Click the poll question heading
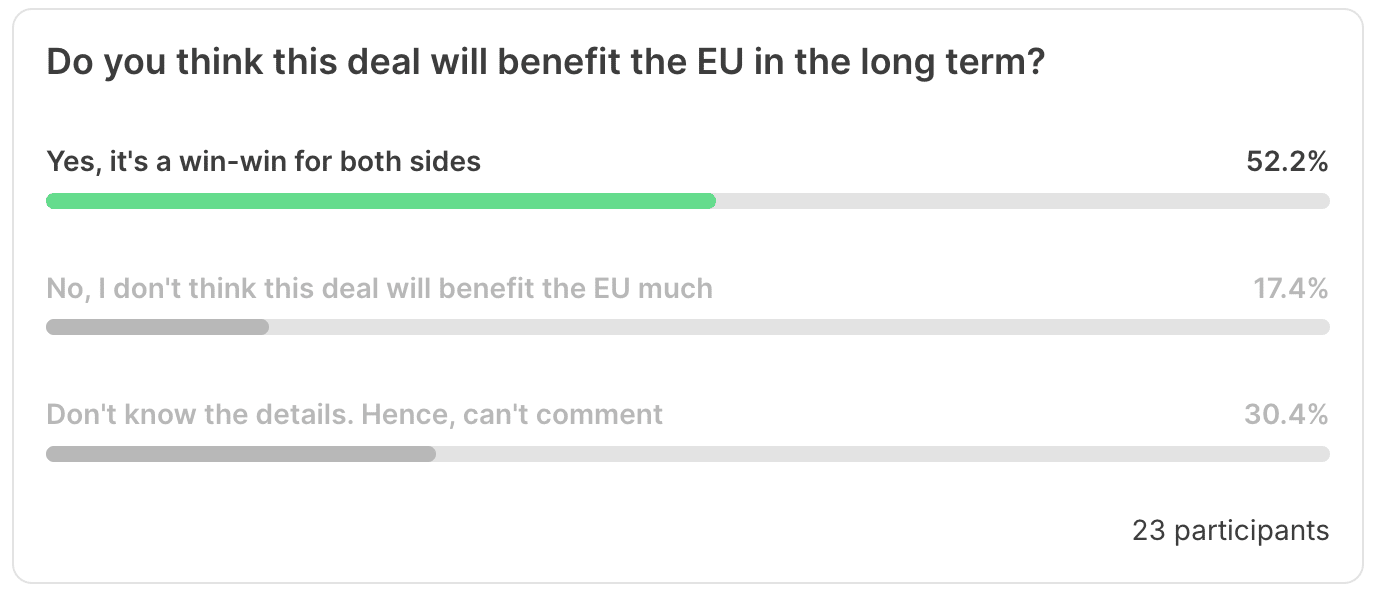 546,65
